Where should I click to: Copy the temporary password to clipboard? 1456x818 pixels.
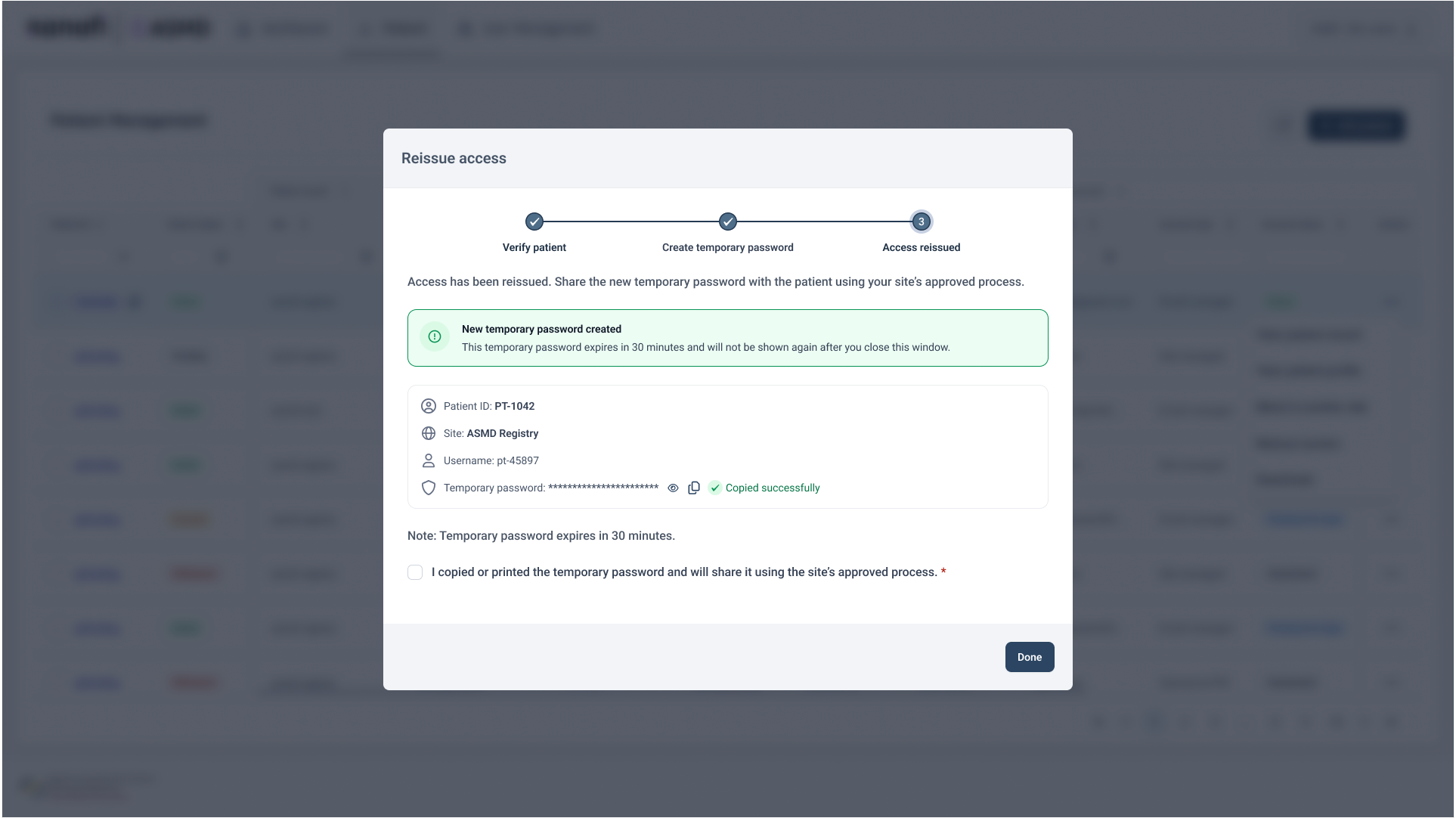694,488
